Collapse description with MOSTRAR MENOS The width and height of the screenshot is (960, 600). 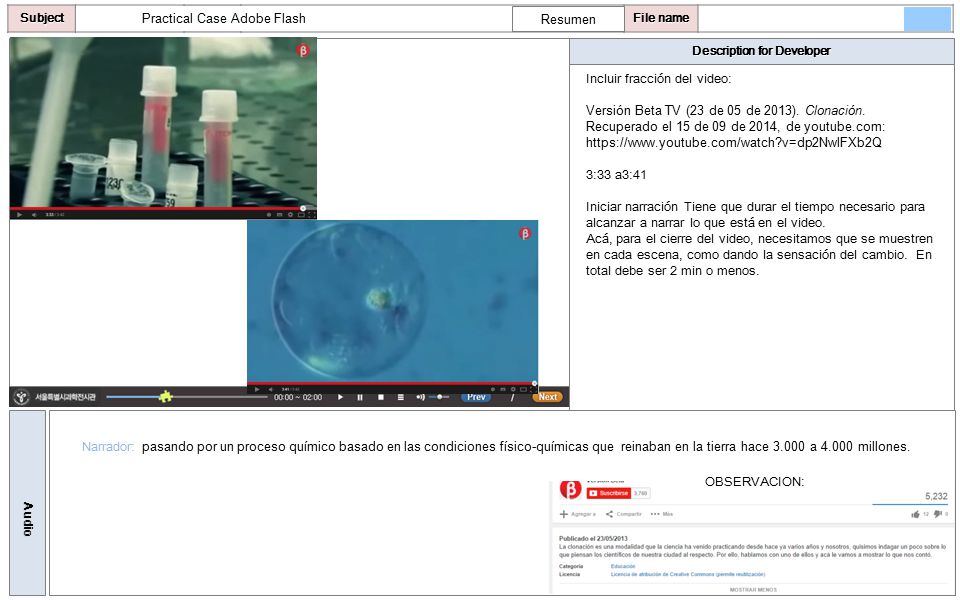click(x=753, y=590)
